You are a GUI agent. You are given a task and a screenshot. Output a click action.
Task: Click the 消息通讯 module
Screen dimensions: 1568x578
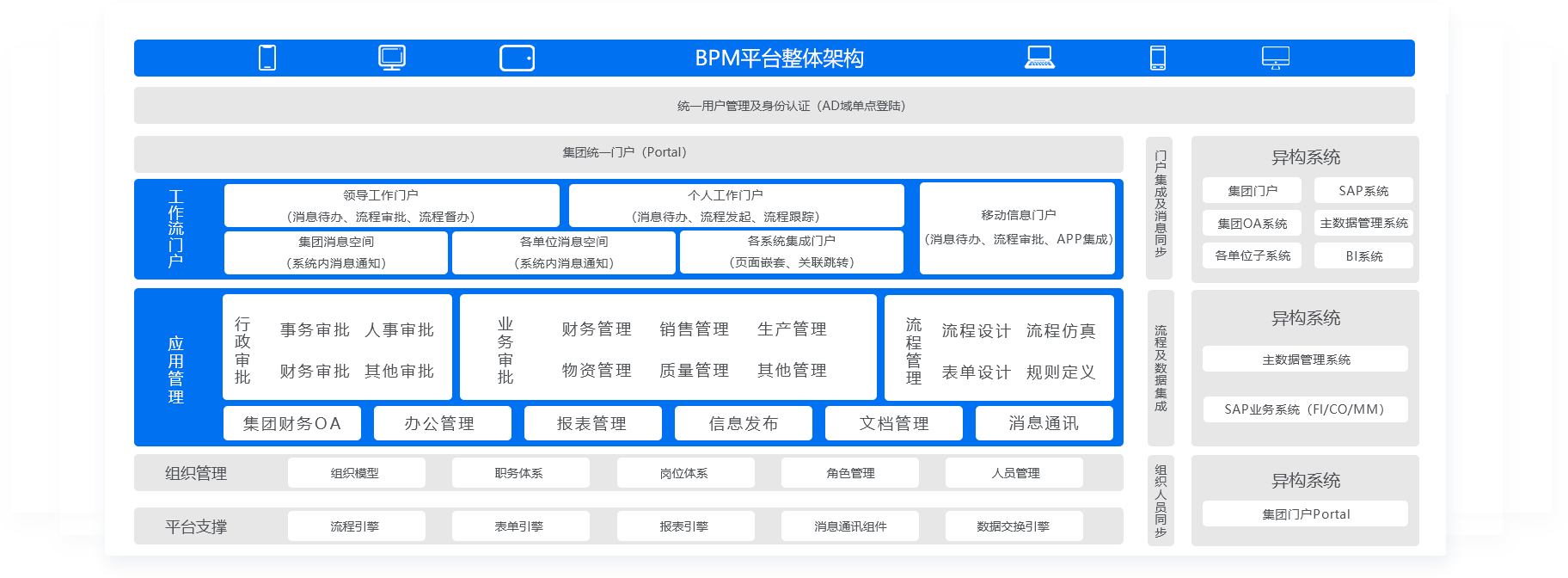point(1044,423)
